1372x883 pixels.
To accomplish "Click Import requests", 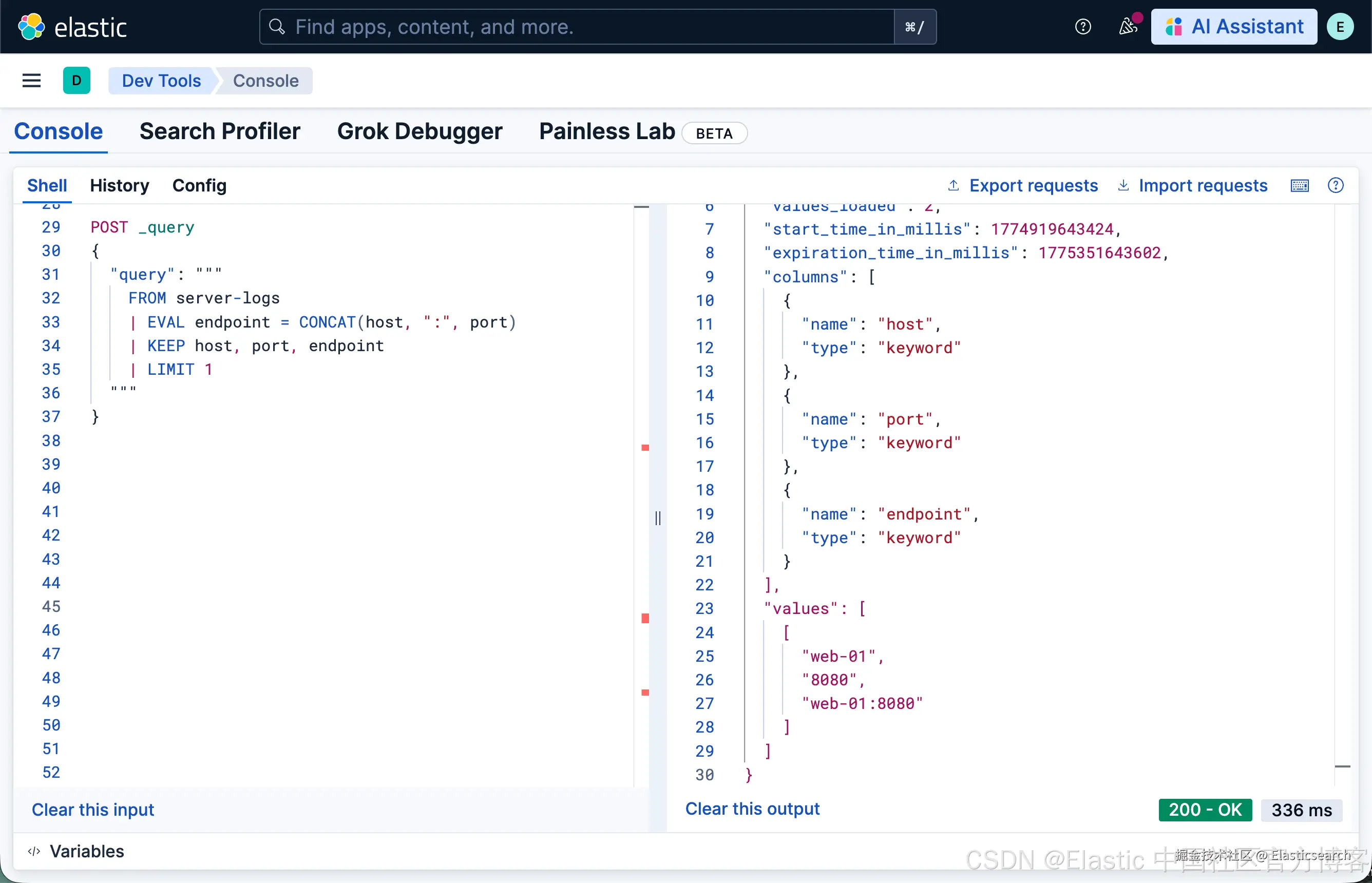I will click(1193, 185).
